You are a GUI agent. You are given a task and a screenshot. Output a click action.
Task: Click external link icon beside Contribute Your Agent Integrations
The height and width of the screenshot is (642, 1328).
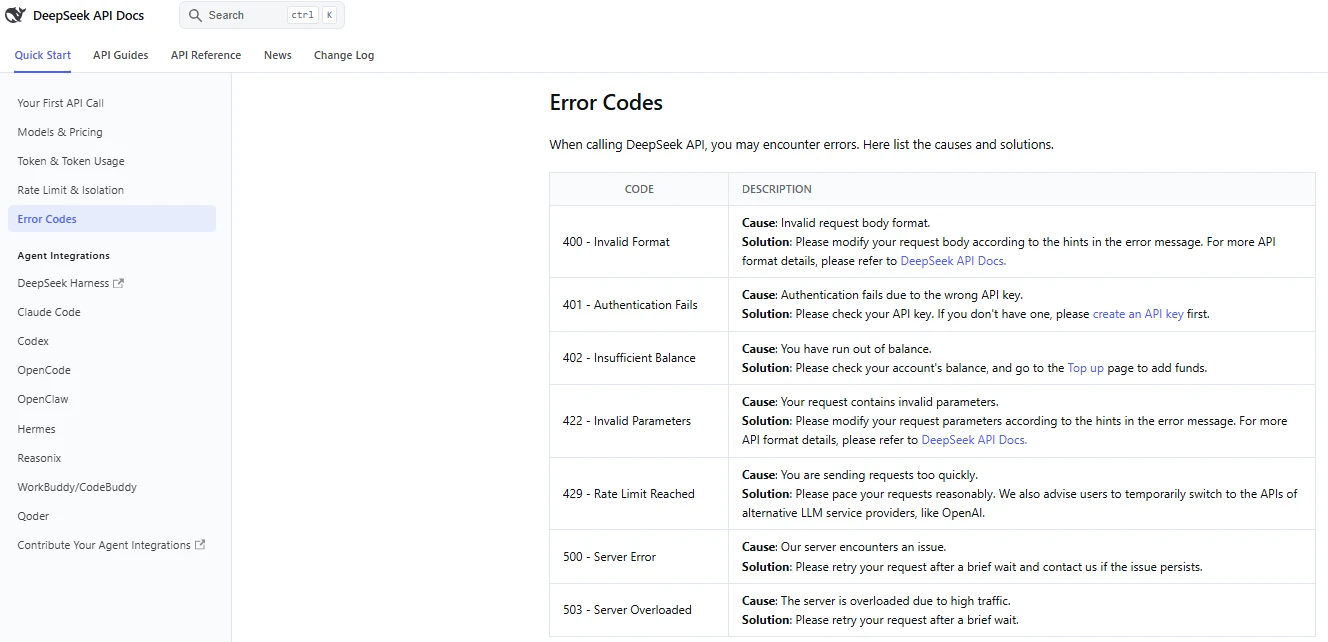click(x=200, y=545)
